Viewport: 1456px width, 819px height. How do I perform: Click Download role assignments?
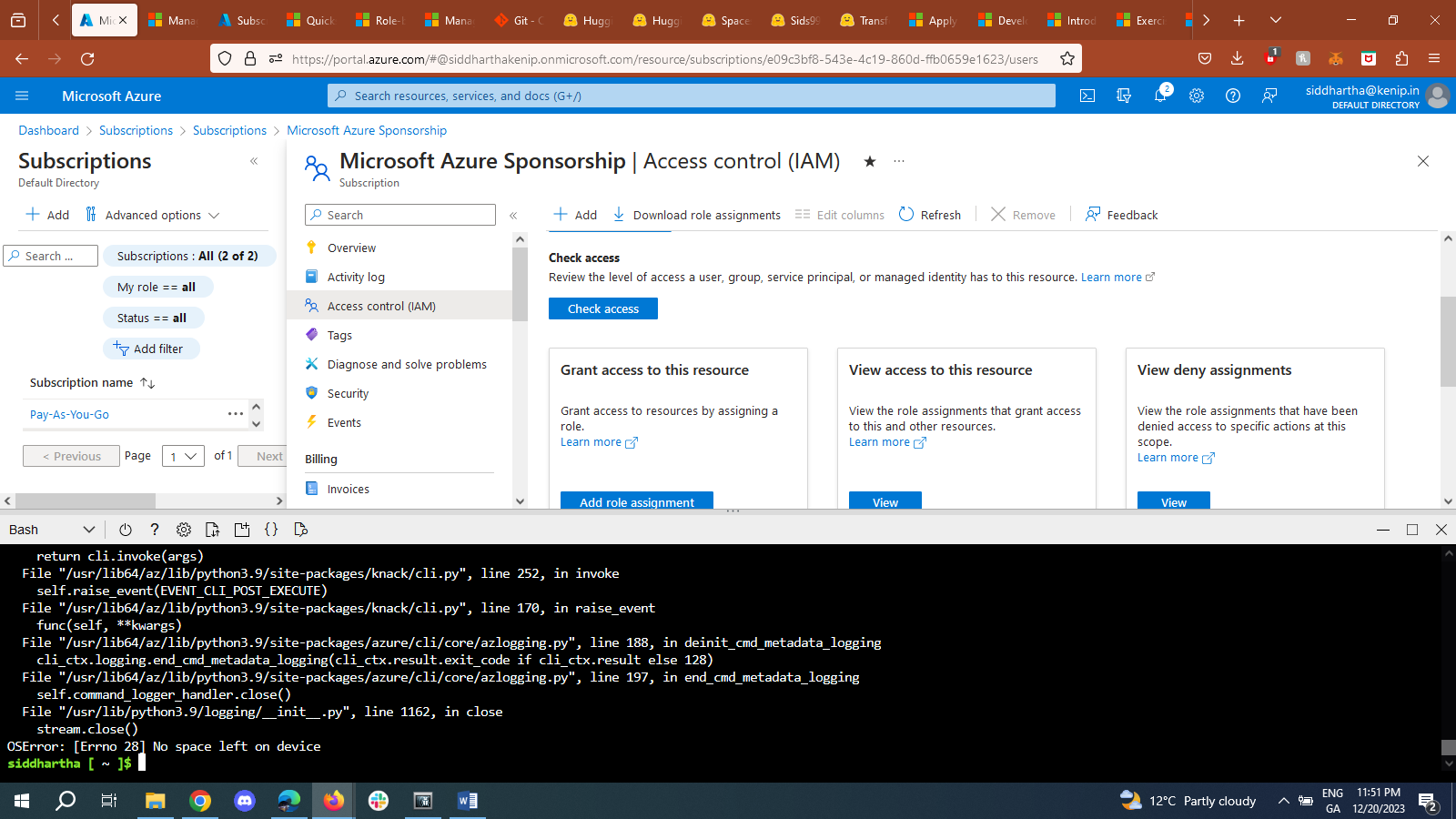(x=696, y=215)
